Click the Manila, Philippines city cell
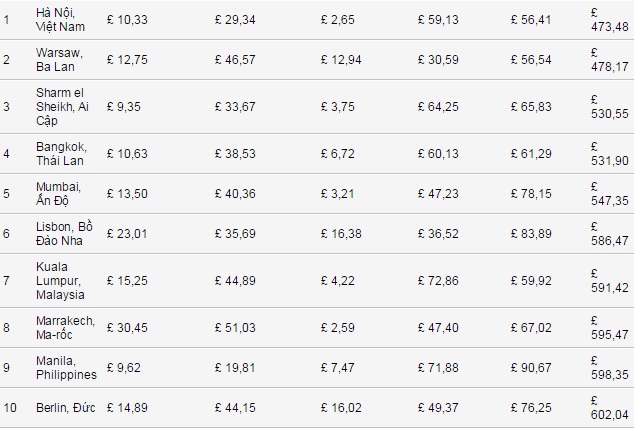636x428 pixels. click(65, 367)
